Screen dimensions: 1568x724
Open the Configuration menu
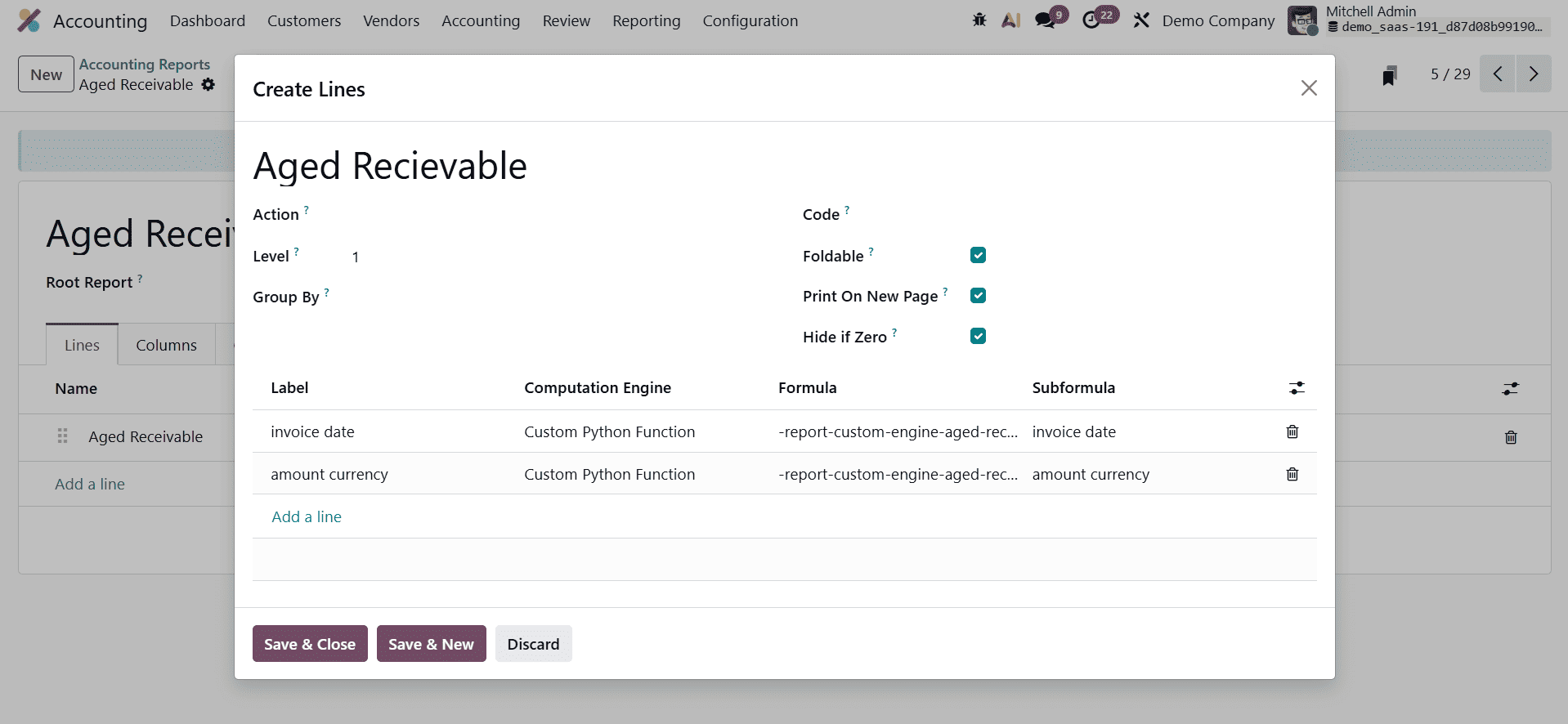click(750, 20)
